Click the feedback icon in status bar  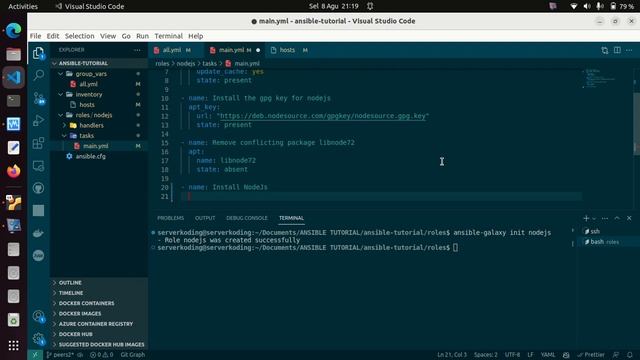[616, 355]
